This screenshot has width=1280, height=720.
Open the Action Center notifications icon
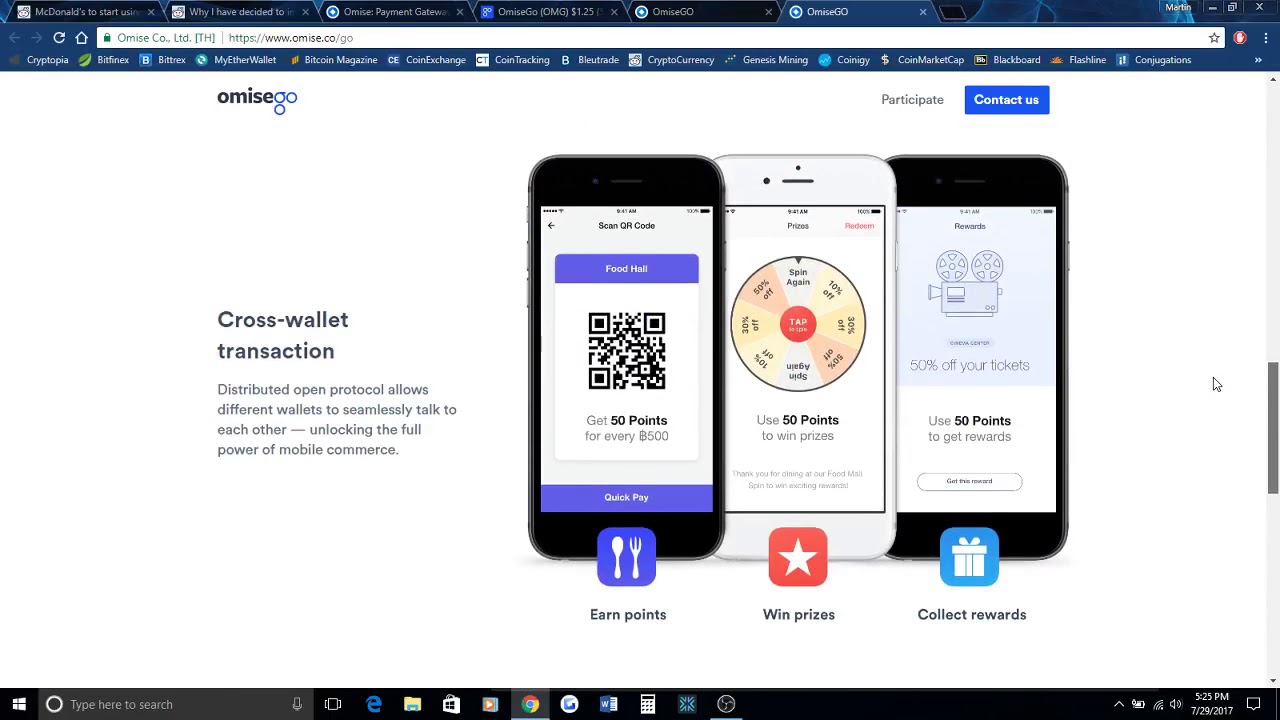(1253, 704)
